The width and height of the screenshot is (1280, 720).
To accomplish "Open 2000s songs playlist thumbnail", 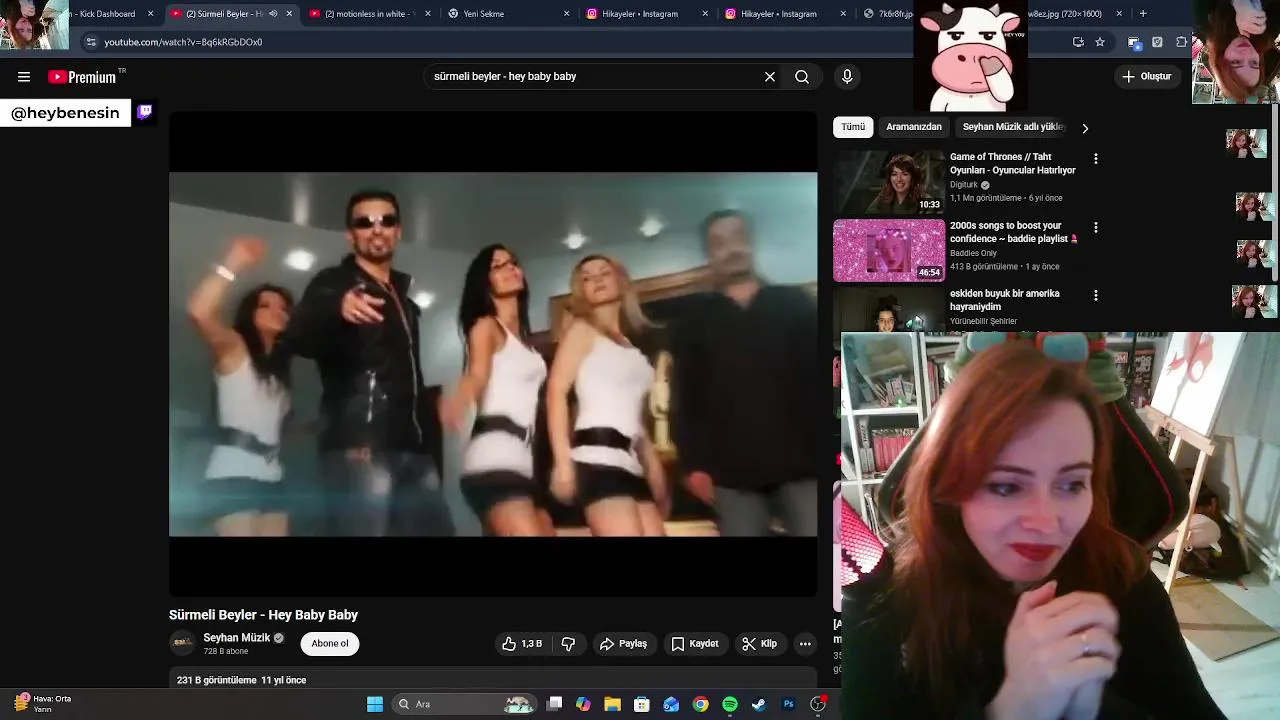I will tap(889, 251).
